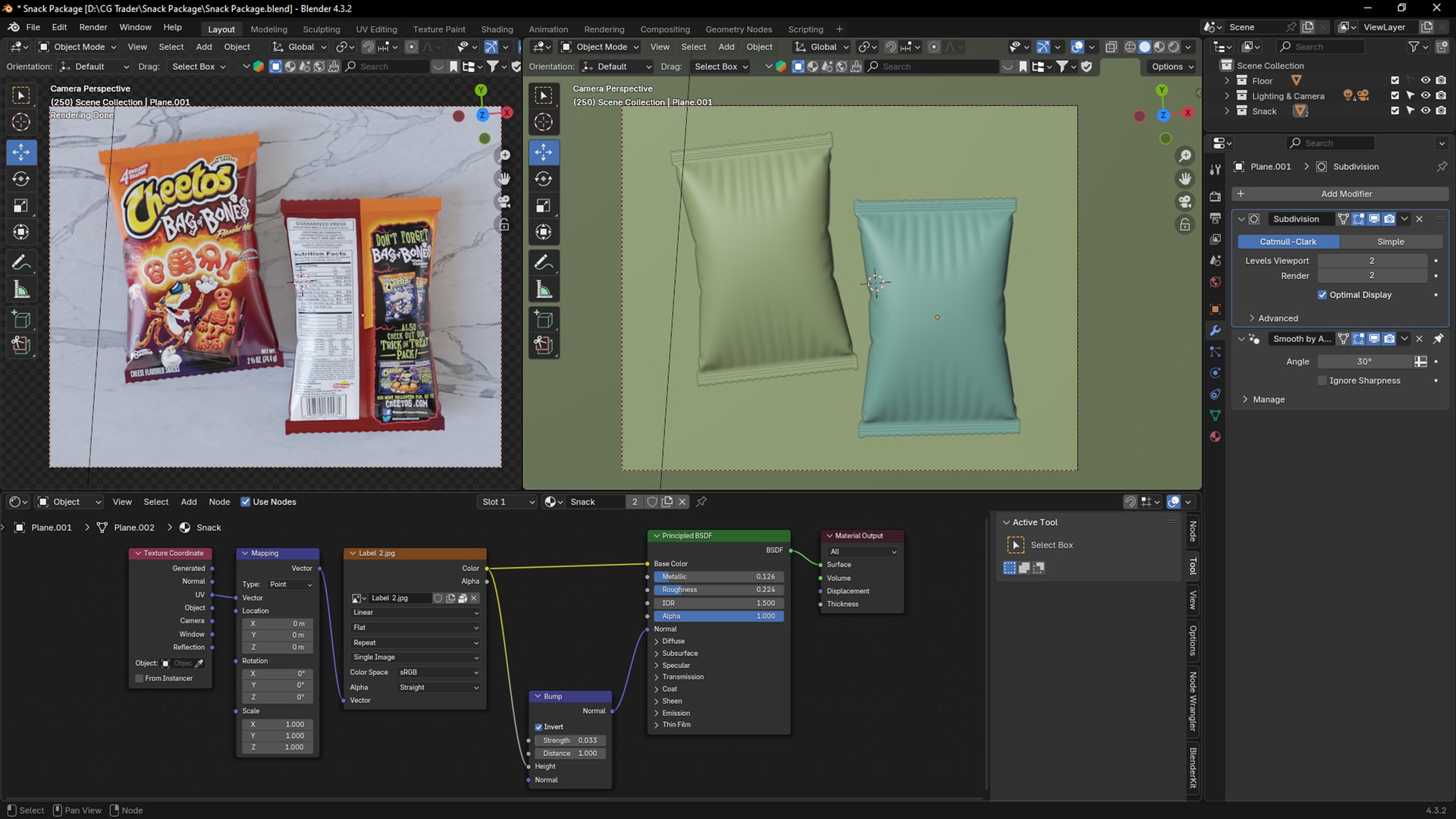Enable Ignore Sharpness checkbox
Image resolution: width=1456 pixels, height=819 pixels.
point(1323,381)
